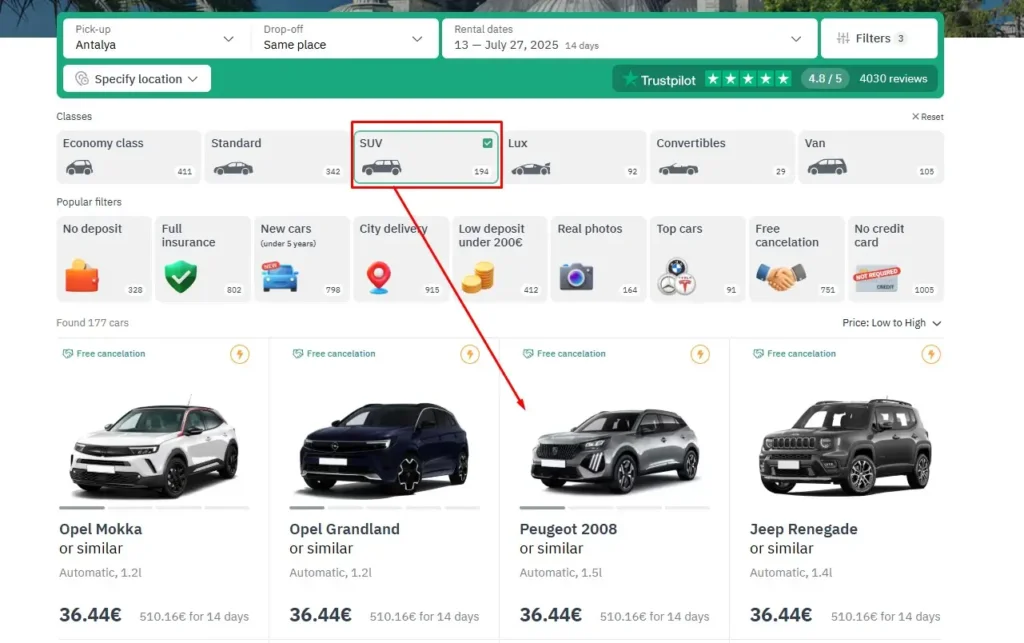Click the Filters sliders icon
The image size is (1024, 643).
click(843, 39)
